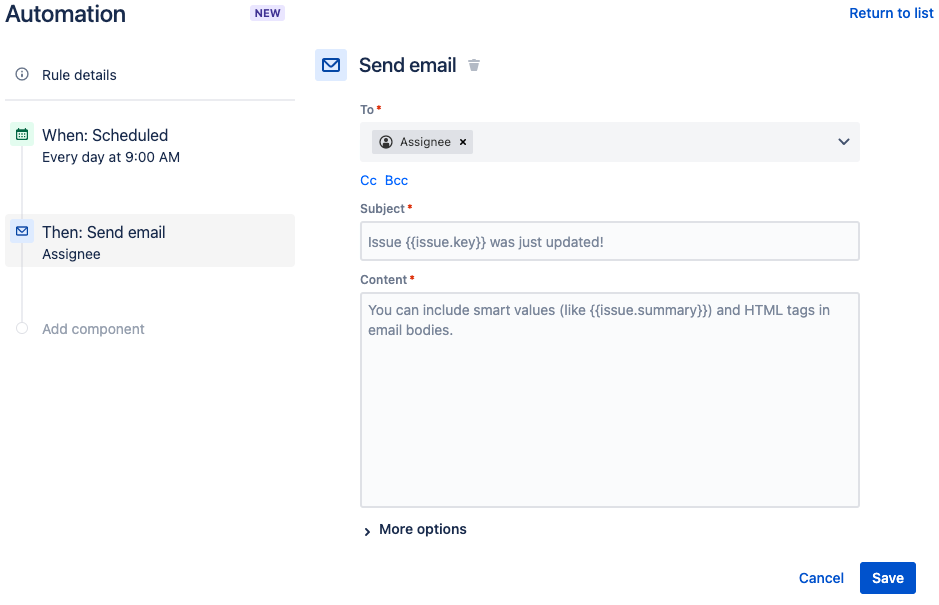This screenshot has height=605, width=939.
Task: Click 'Every day at 9:00 AM' text
Action: [x=111, y=157]
